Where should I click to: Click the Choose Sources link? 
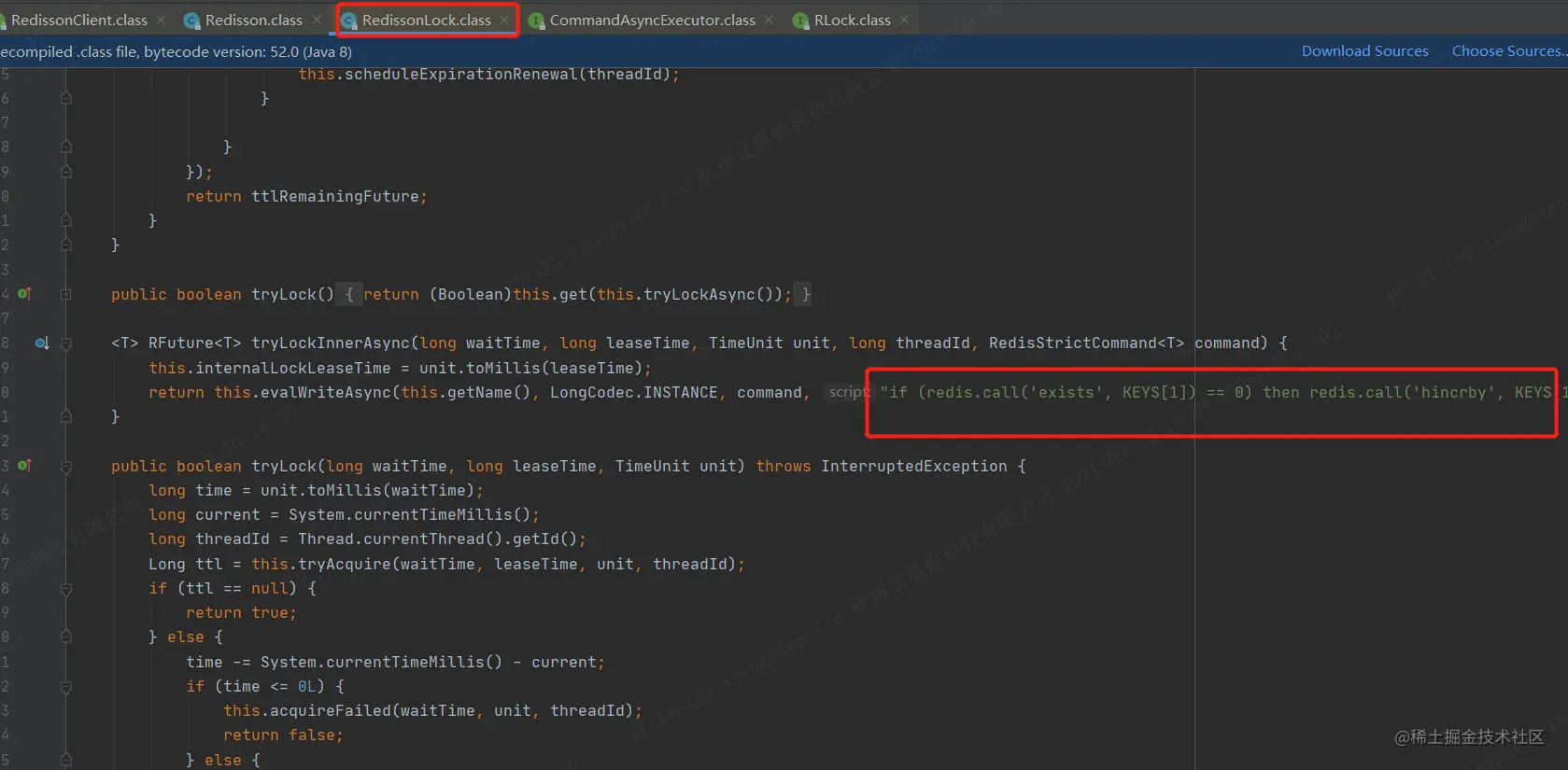pyautogui.click(x=1508, y=51)
